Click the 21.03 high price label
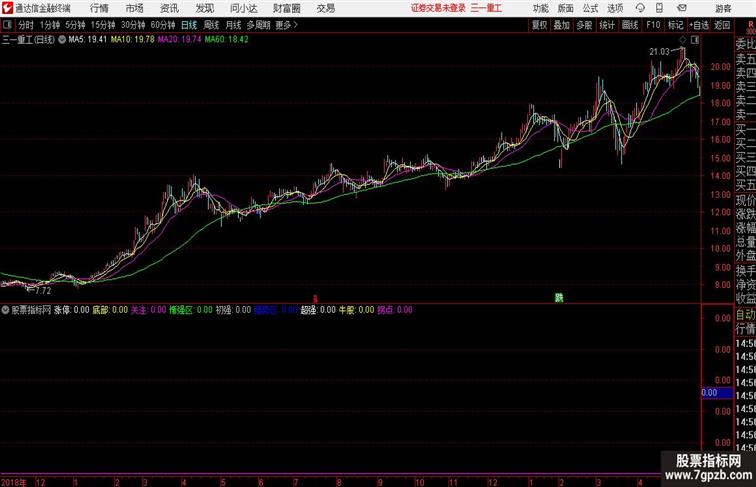Image resolution: width=756 pixels, height=487 pixels. coord(659,52)
